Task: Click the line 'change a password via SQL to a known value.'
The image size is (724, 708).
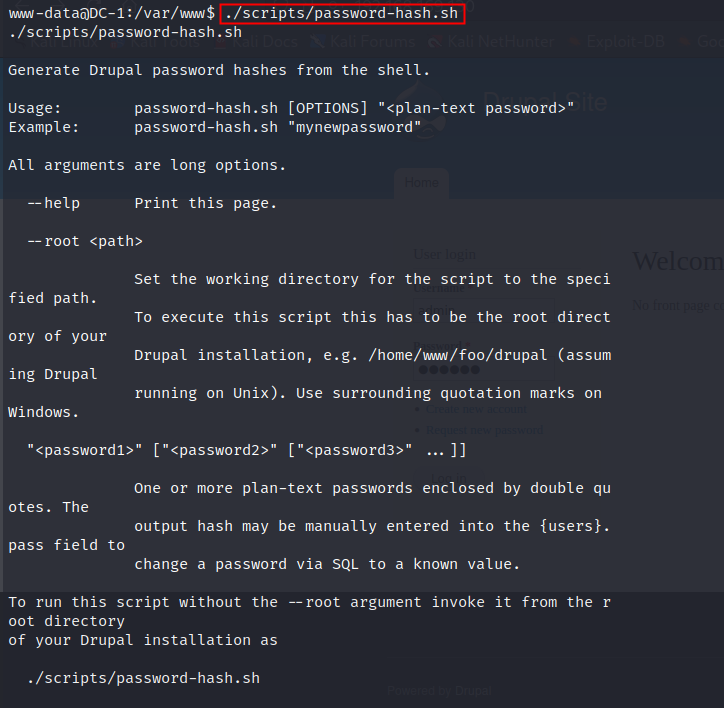Action: click(x=327, y=564)
